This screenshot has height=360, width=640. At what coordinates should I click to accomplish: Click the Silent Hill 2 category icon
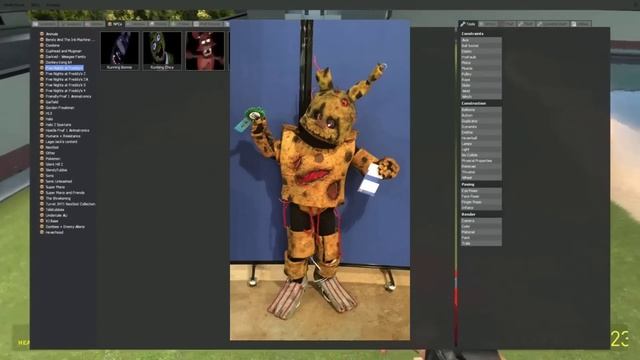(42, 164)
